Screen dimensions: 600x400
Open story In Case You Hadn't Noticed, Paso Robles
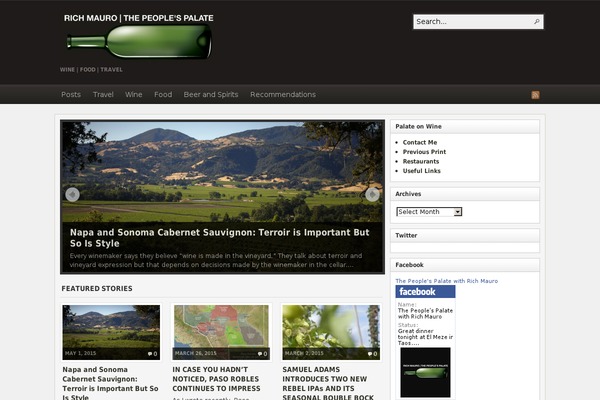(216, 379)
